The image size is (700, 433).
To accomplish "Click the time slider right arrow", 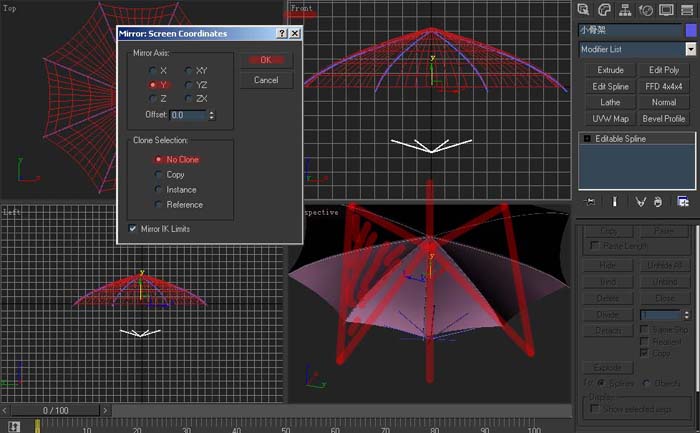I will pyautogui.click(x=105, y=410).
